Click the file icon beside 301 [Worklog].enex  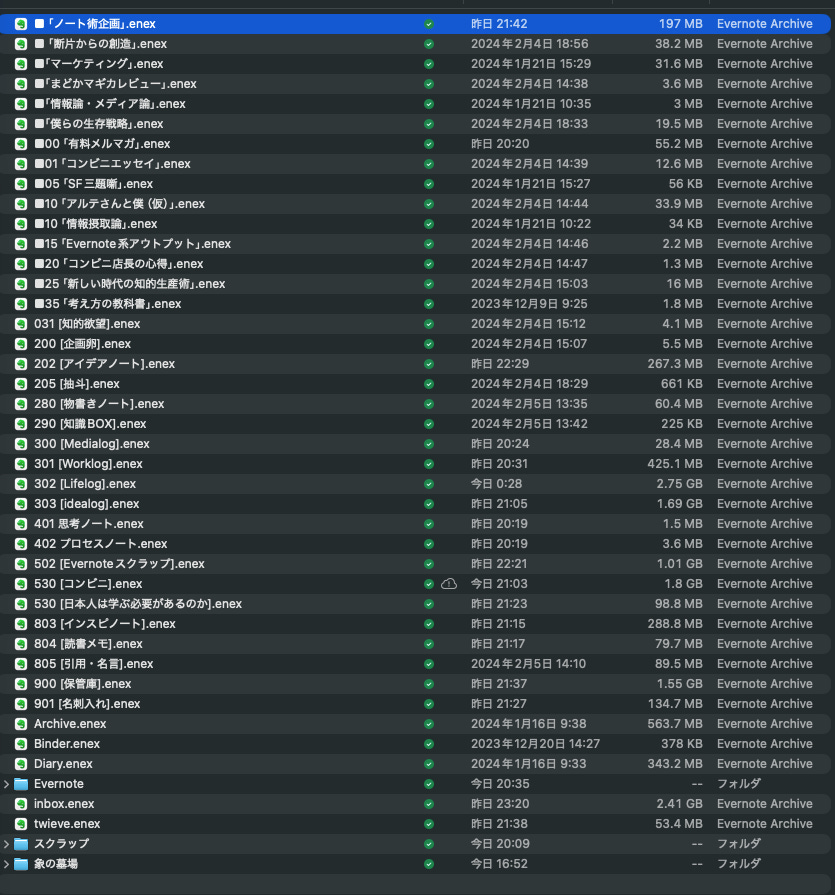(x=21, y=464)
